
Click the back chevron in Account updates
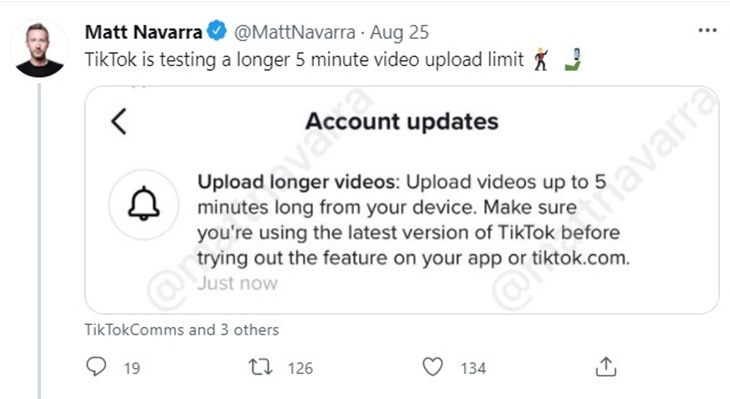(119, 122)
